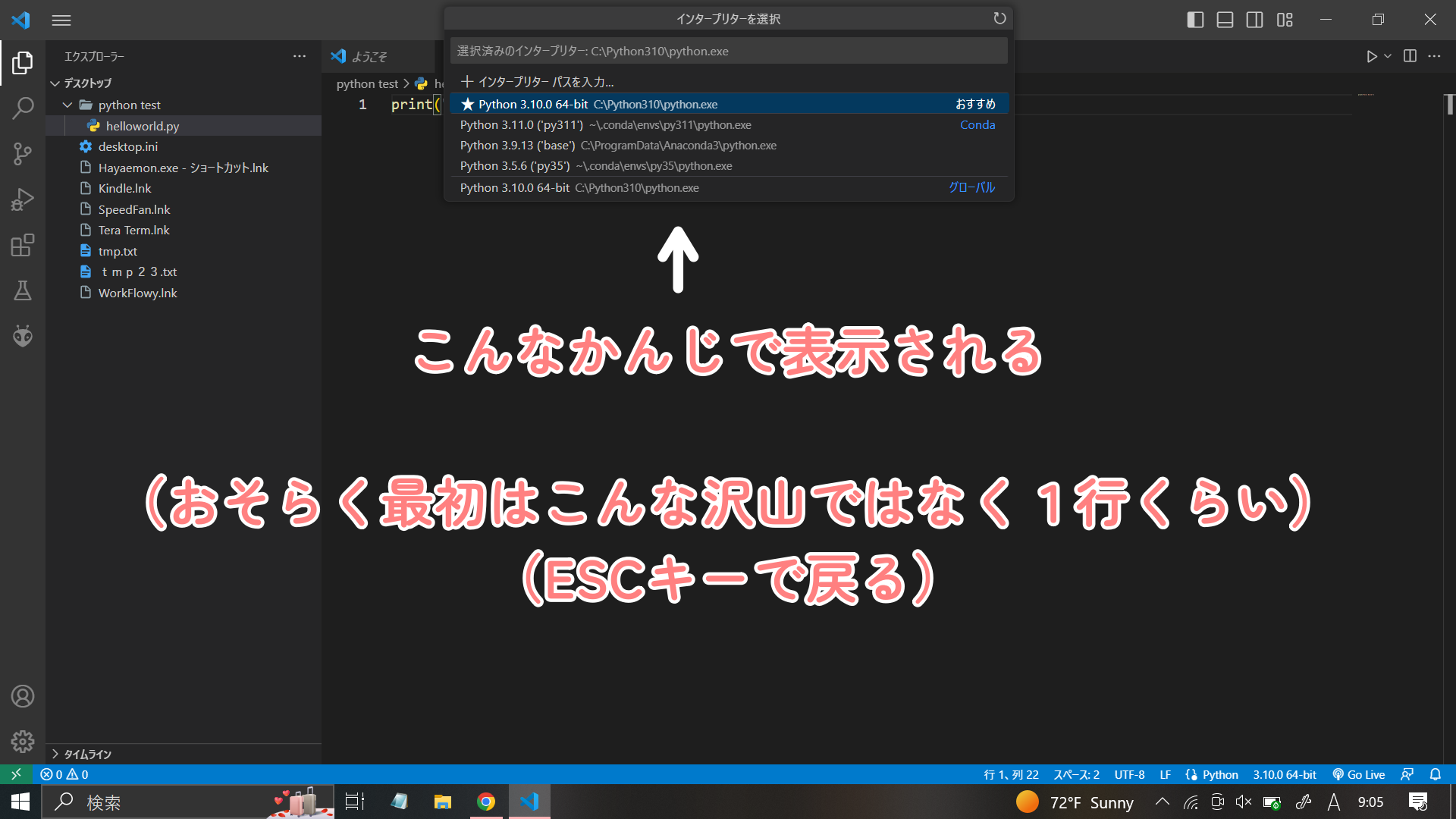Viewport: 1456px width, 819px height.
Task: Open the Source Control view
Action: coord(23,154)
